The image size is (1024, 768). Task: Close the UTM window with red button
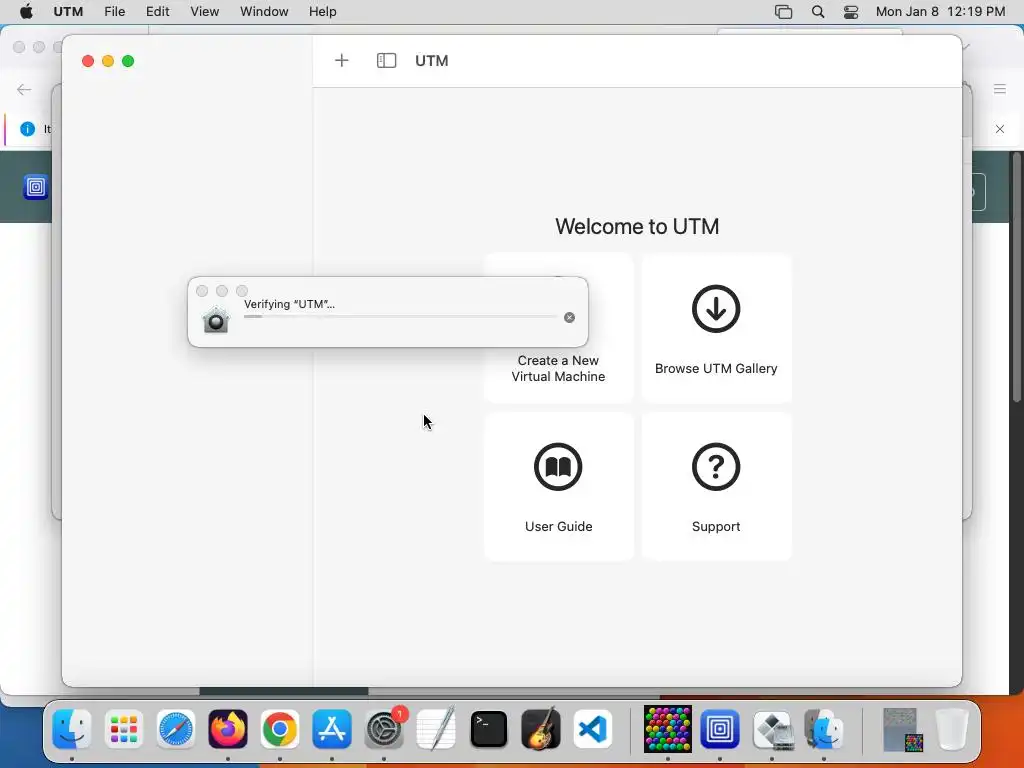[x=88, y=61]
